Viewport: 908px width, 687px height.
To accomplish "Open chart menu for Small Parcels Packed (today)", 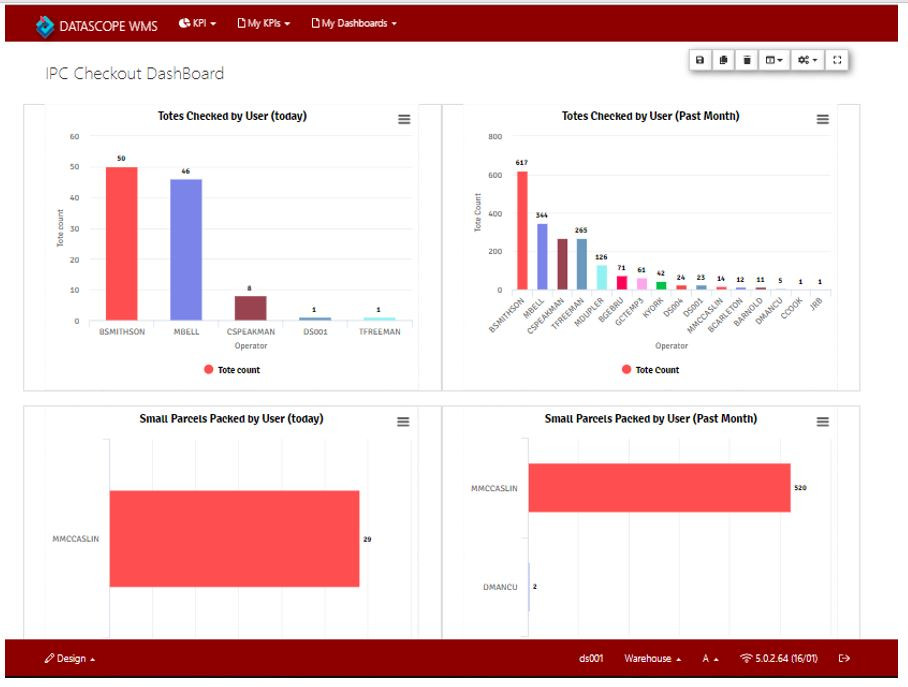I will pyautogui.click(x=404, y=422).
